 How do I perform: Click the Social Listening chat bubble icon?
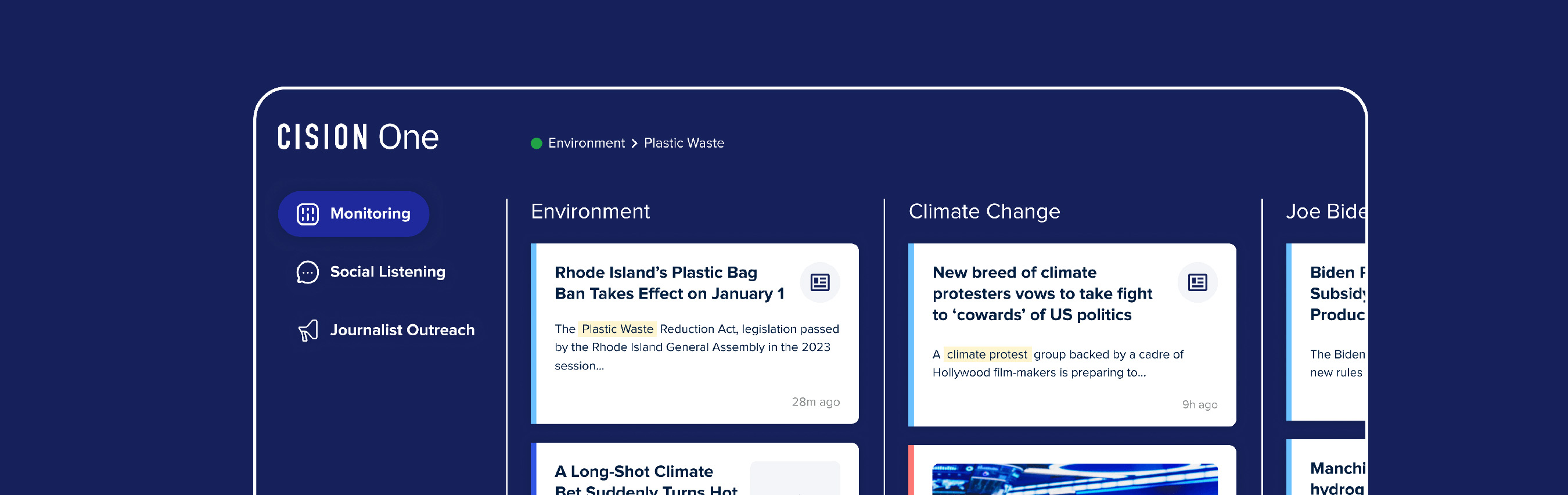pyautogui.click(x=307, y=272)
